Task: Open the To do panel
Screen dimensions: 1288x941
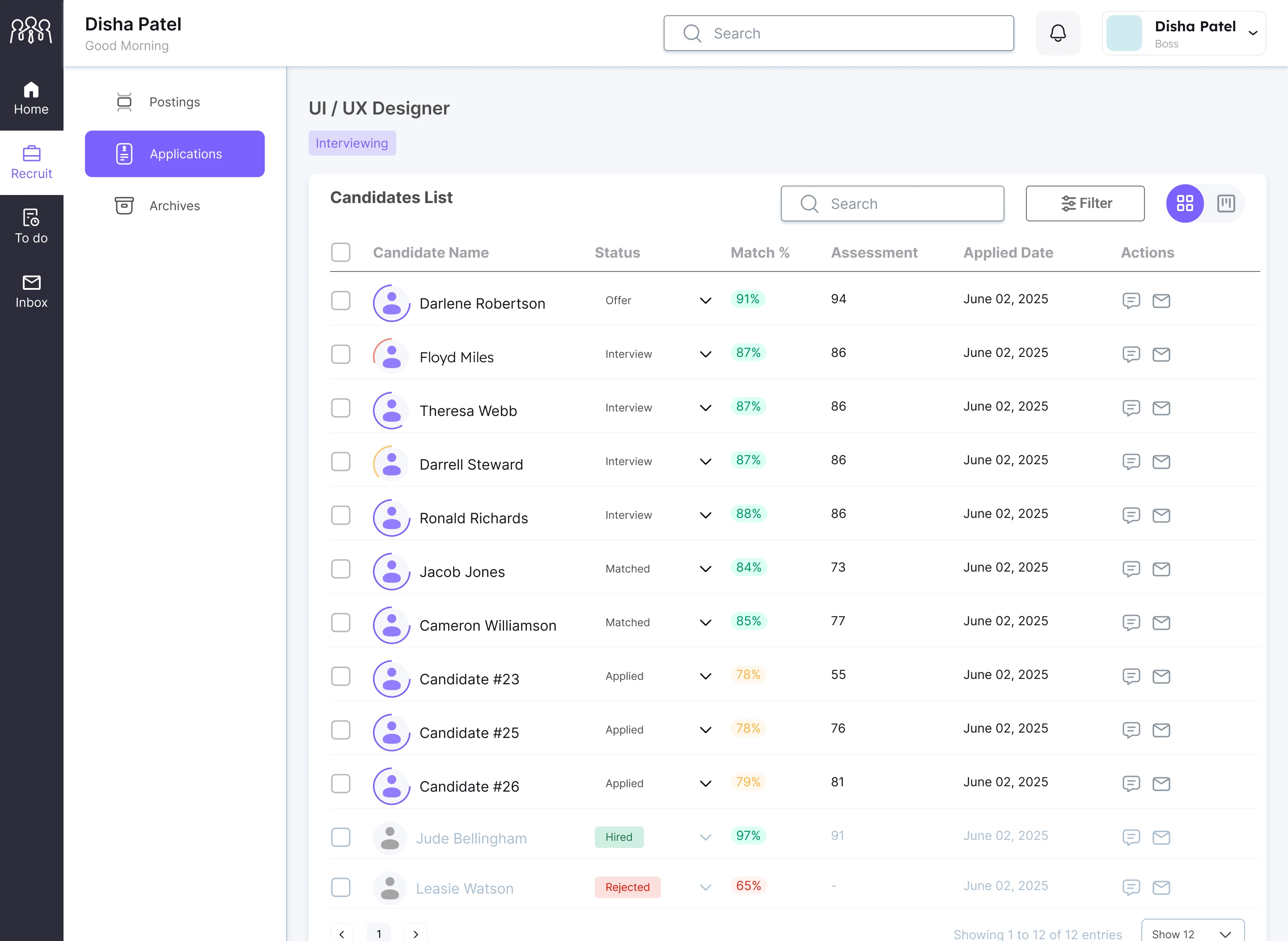Action: click(31, 226)
